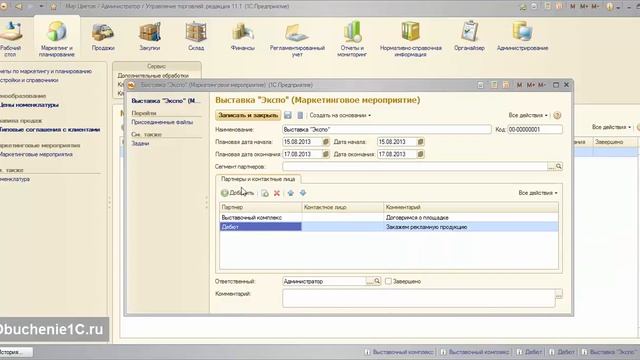Expand the Создать на основании dropdown
This screenshot has width=640, height=360.
pos(340,116)
